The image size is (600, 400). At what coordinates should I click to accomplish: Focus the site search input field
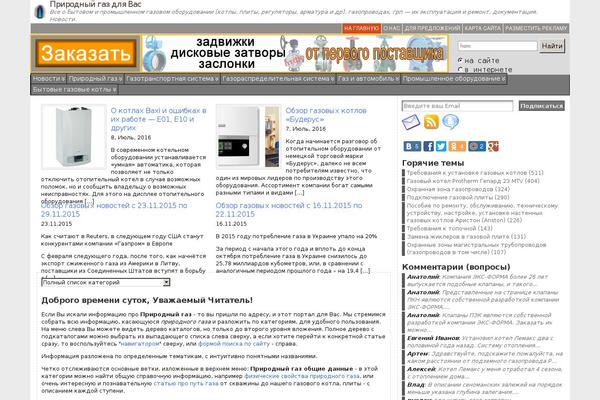click(x=497, y=46)
